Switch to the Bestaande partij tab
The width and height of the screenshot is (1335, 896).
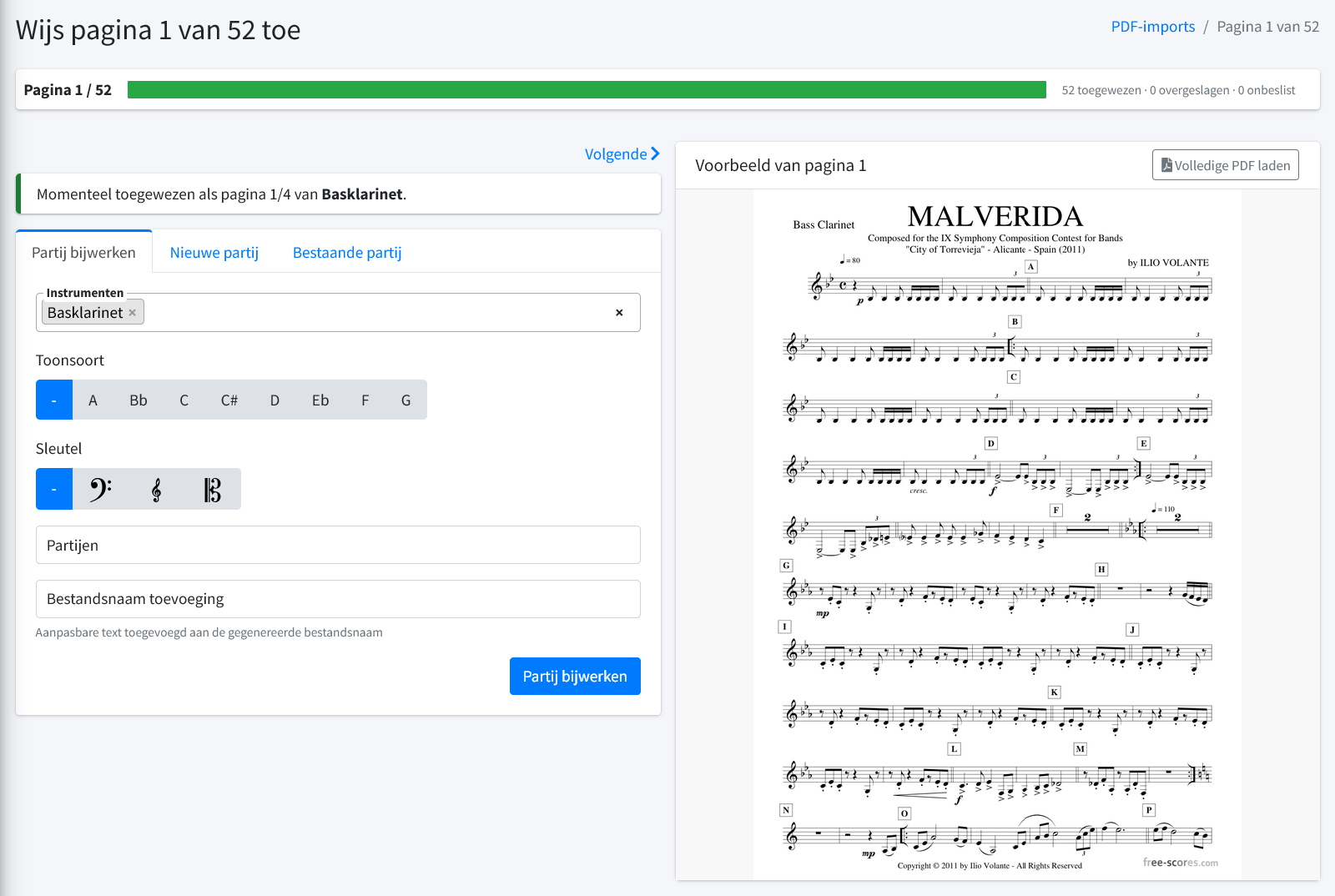[347, 252]
